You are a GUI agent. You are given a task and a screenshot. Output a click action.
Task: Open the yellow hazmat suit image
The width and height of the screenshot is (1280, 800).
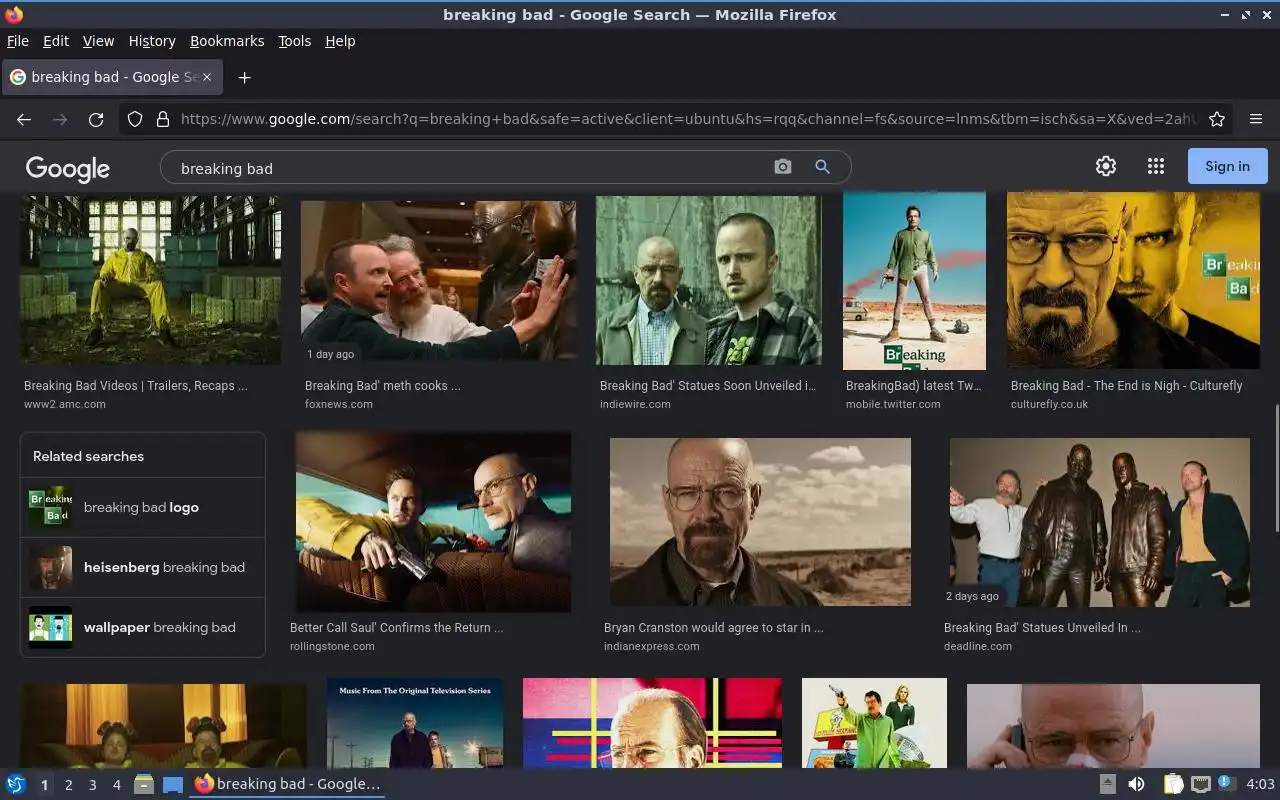(150, 280)
